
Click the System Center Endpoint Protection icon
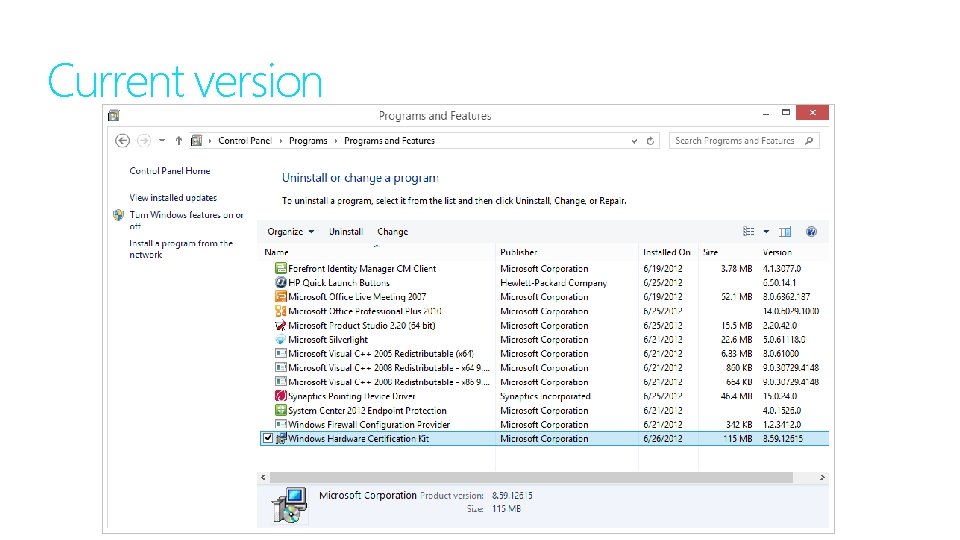(x=280, y=410)
